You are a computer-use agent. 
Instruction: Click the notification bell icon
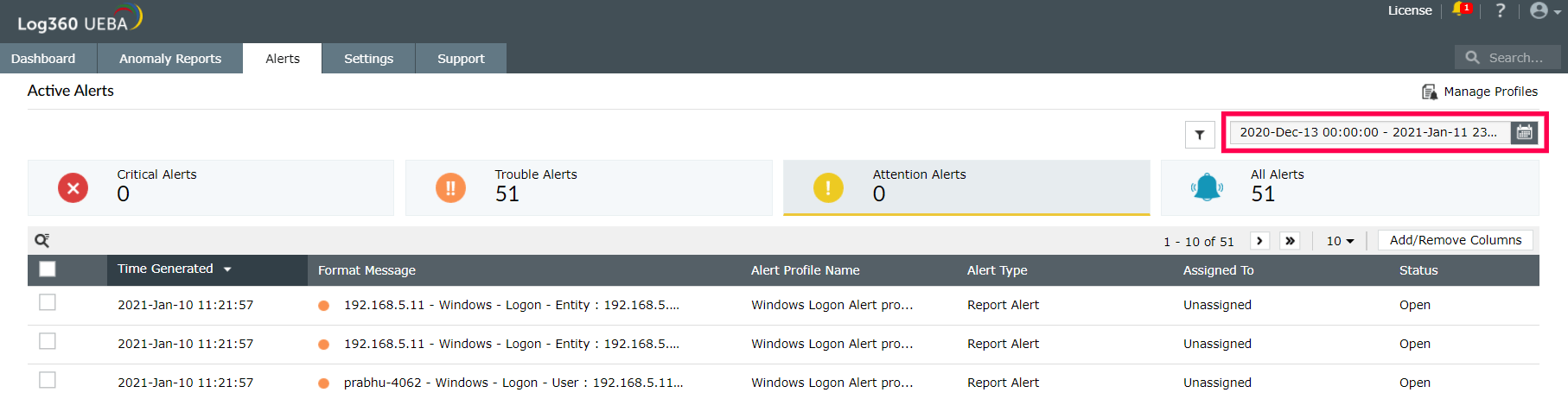point(1460,10)
